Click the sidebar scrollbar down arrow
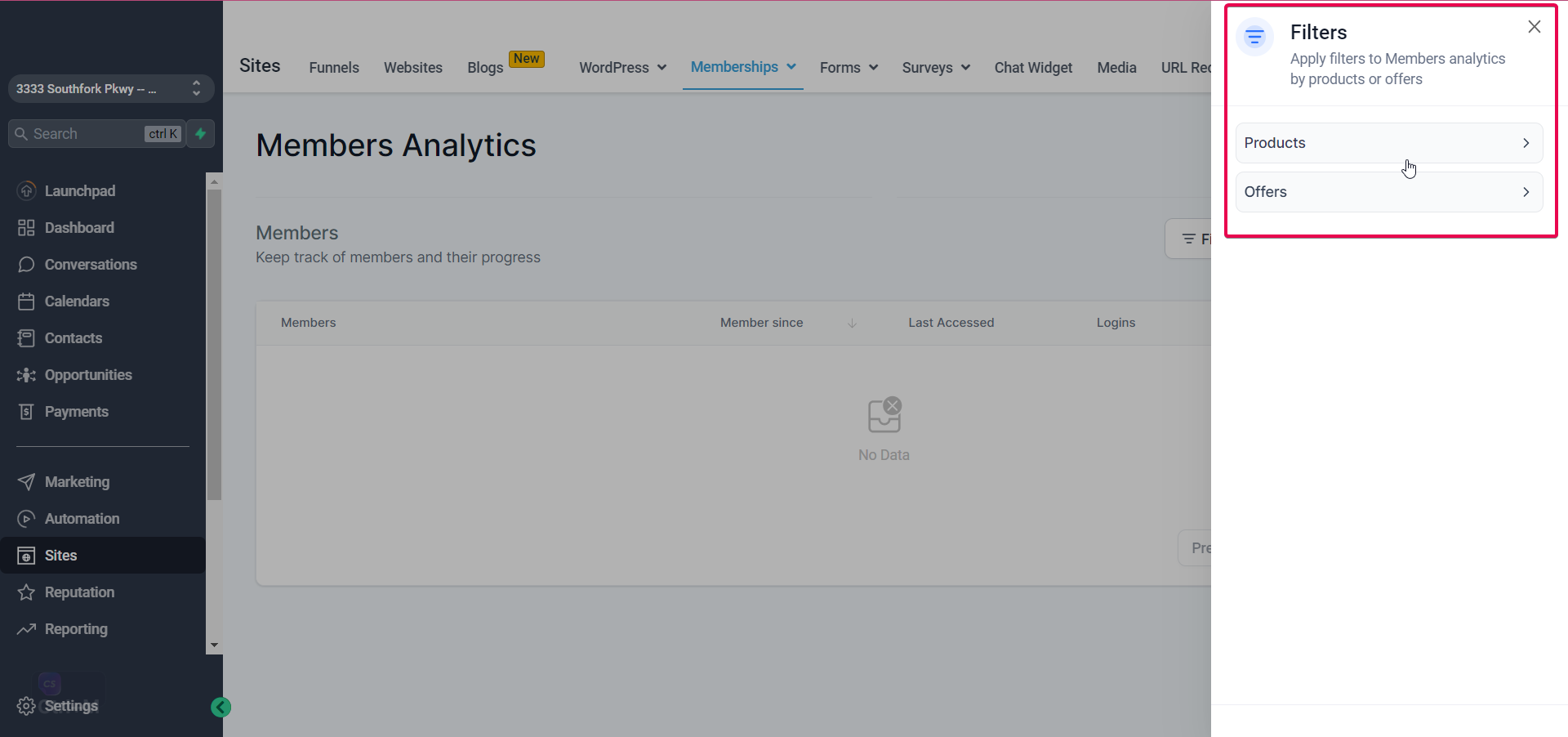 coord(214,645)
